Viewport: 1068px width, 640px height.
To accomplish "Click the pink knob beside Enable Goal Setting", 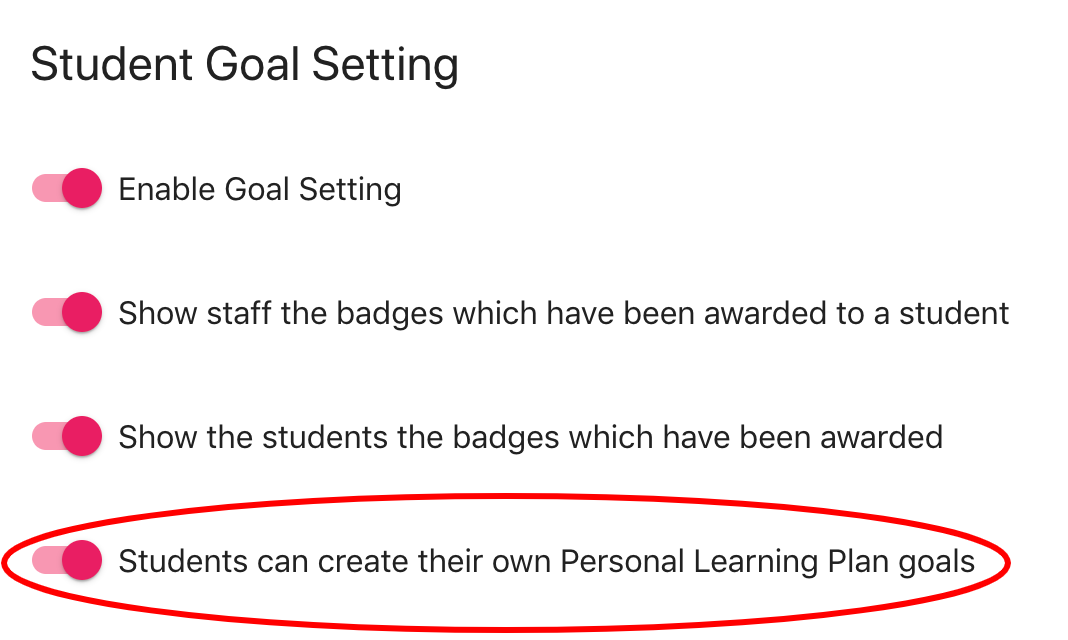I will tap(83, 188).
